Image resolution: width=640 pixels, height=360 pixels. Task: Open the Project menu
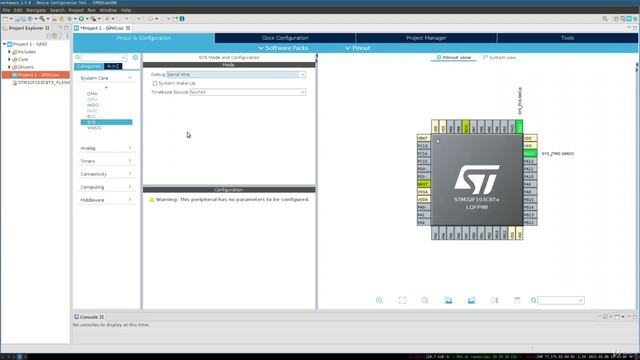click(76, 10)
